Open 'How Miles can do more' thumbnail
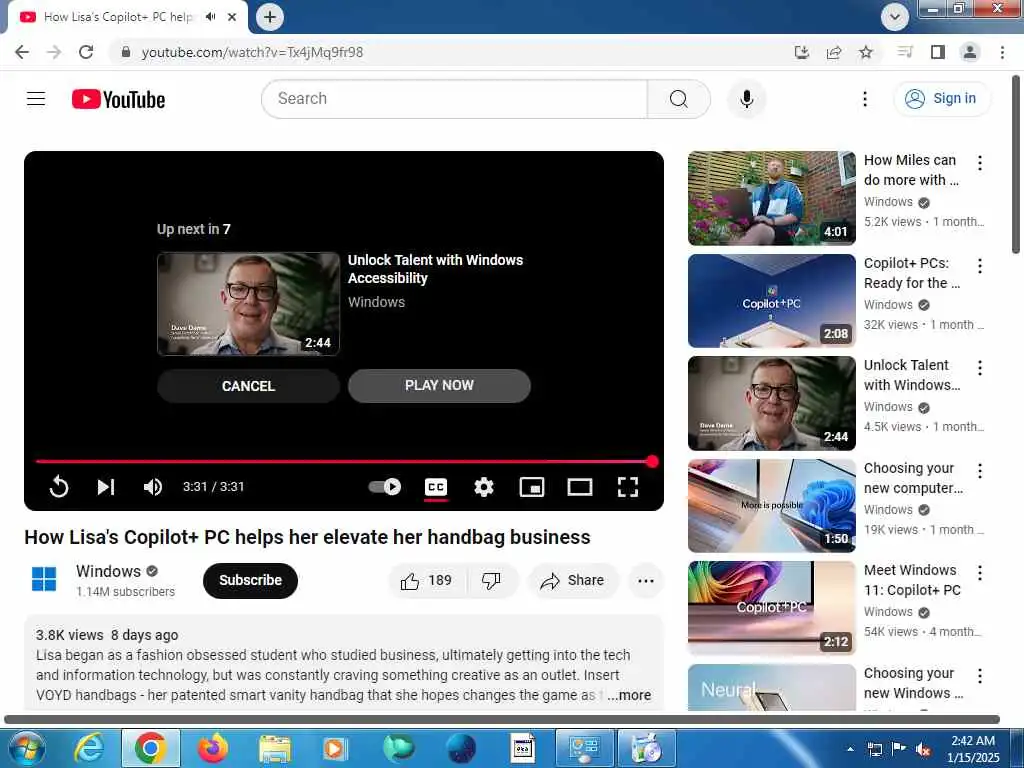 pos(771,198)
